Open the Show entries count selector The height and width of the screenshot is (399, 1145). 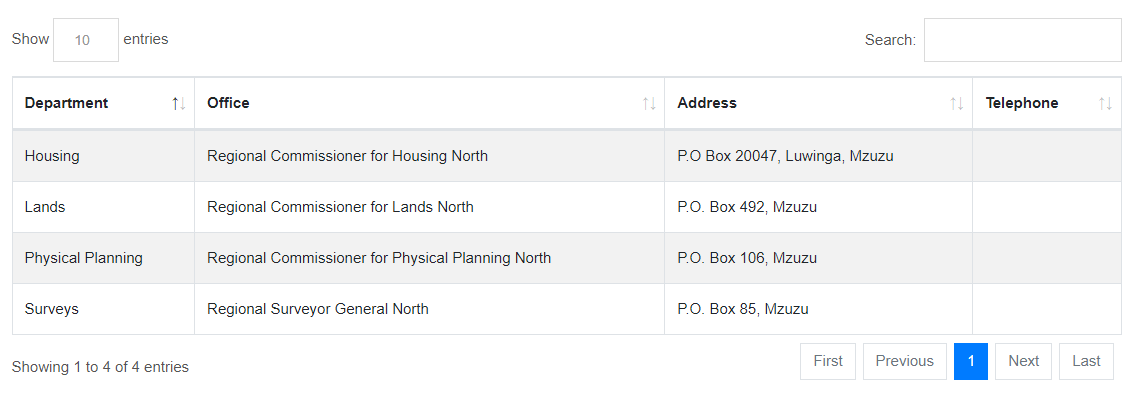coord(86,40)
